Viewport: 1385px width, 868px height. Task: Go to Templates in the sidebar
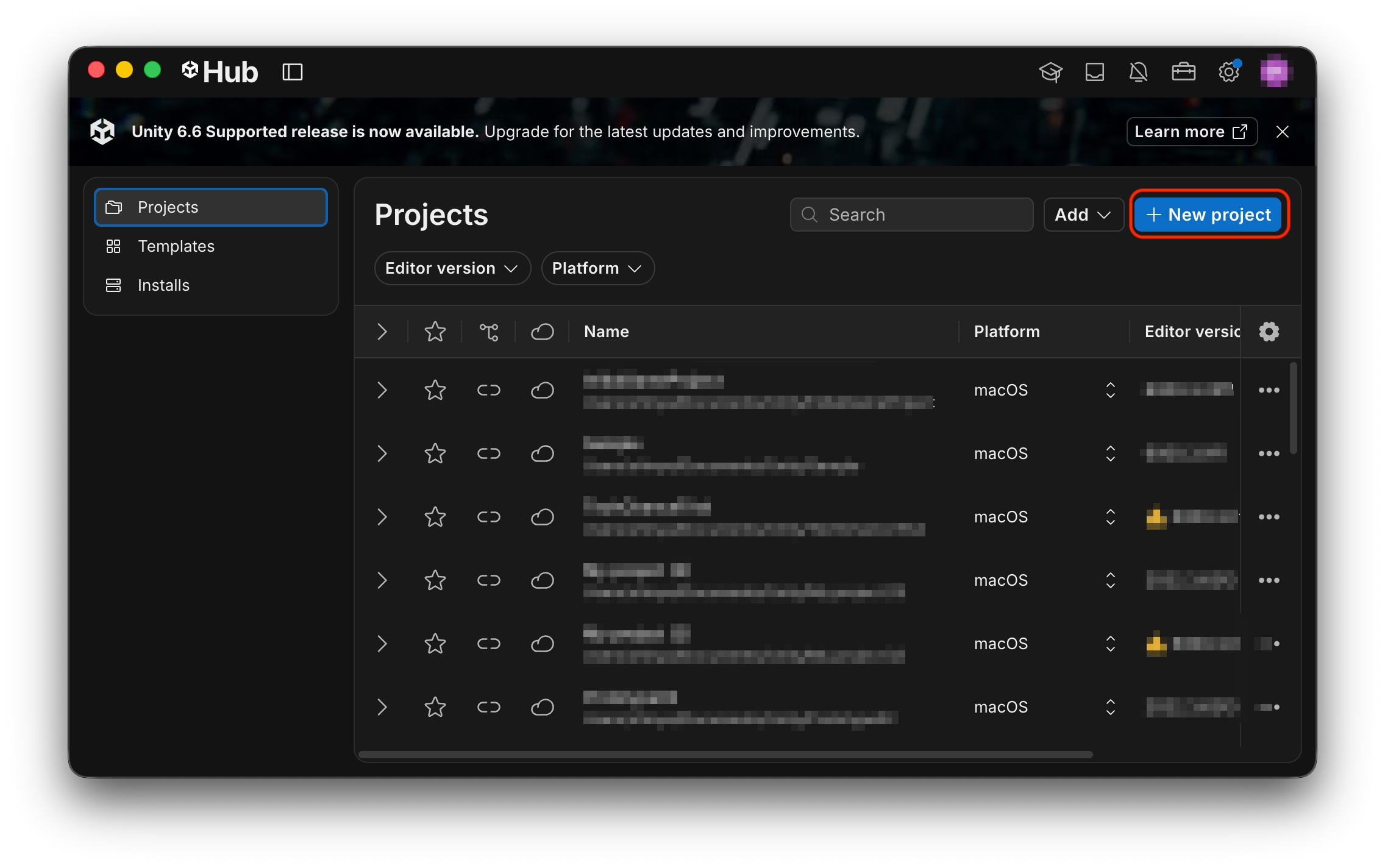point(211,246)
